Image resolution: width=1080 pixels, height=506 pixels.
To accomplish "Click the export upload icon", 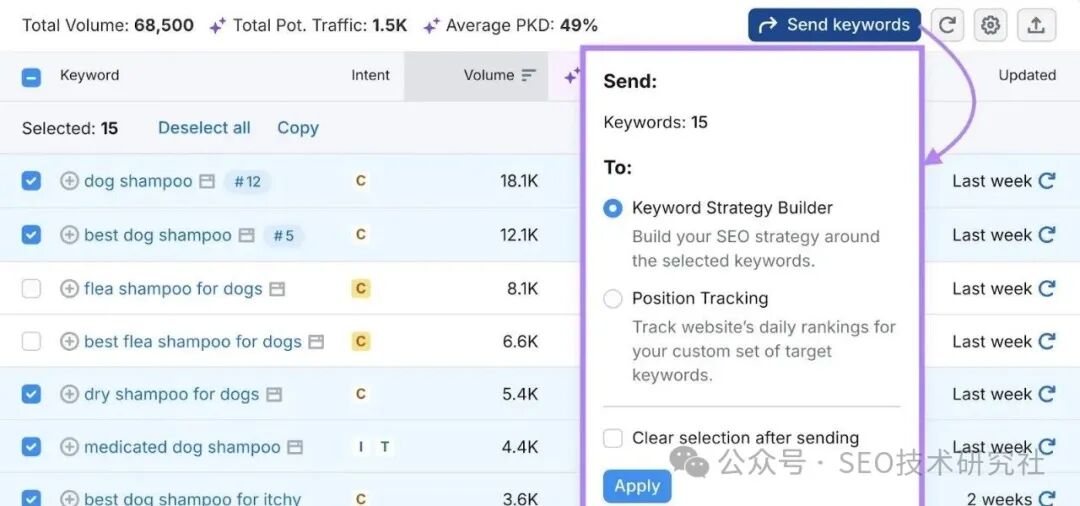I will pos(1036,25).
